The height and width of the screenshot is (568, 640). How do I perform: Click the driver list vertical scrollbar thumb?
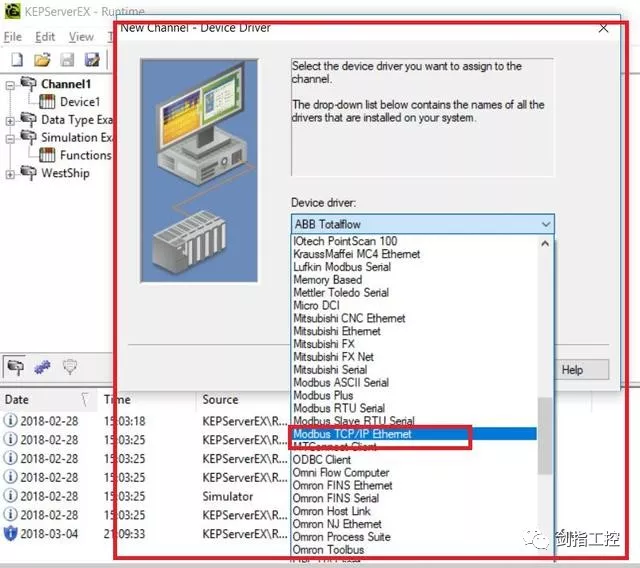[545, 435]
